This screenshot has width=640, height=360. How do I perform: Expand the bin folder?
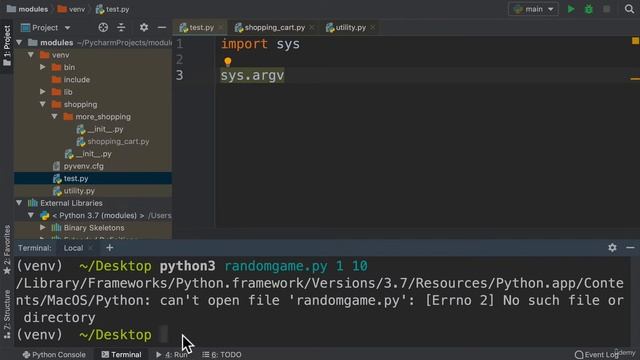tap(43, 67)
